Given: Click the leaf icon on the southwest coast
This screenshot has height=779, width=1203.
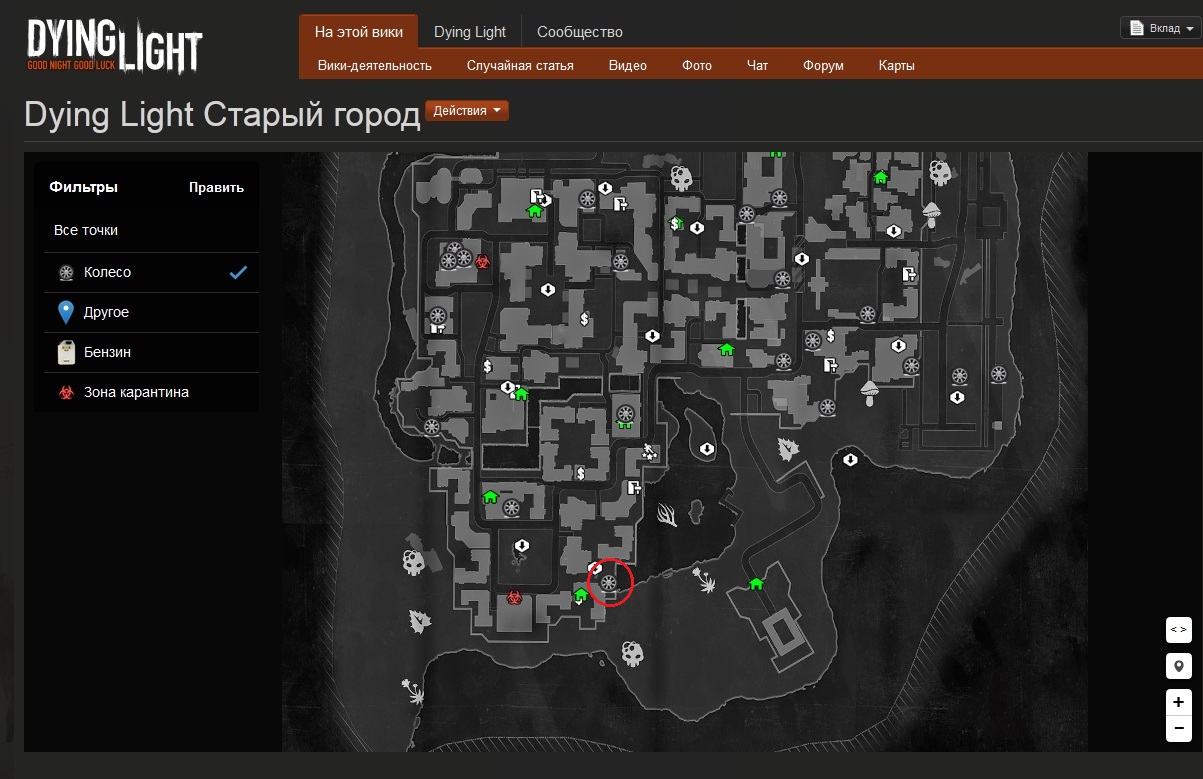Looking at the screenshot, I should 420,622.
